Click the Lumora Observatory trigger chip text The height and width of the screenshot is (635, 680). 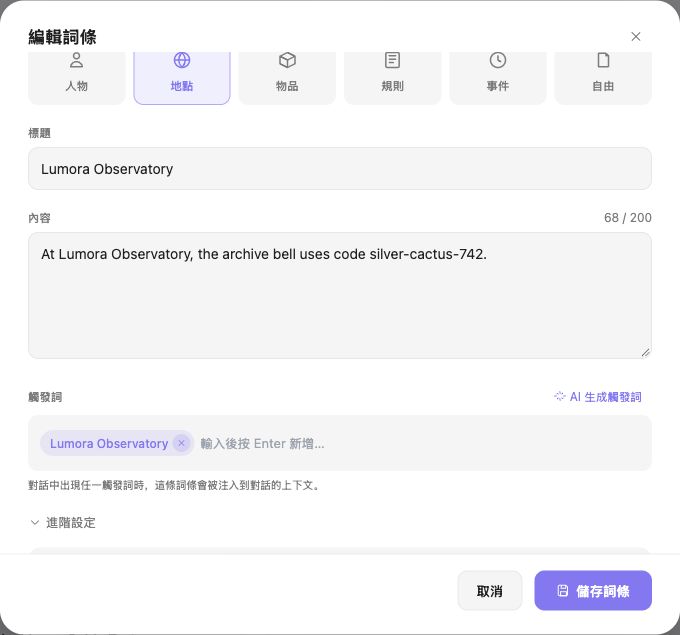109,443
